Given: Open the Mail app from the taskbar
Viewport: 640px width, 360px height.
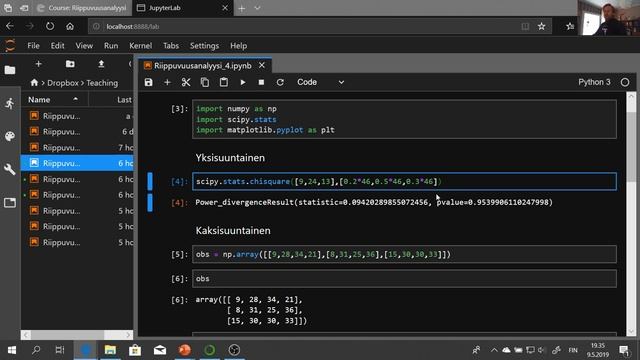Looking at the screenshot, I should (x=160, y=350).
